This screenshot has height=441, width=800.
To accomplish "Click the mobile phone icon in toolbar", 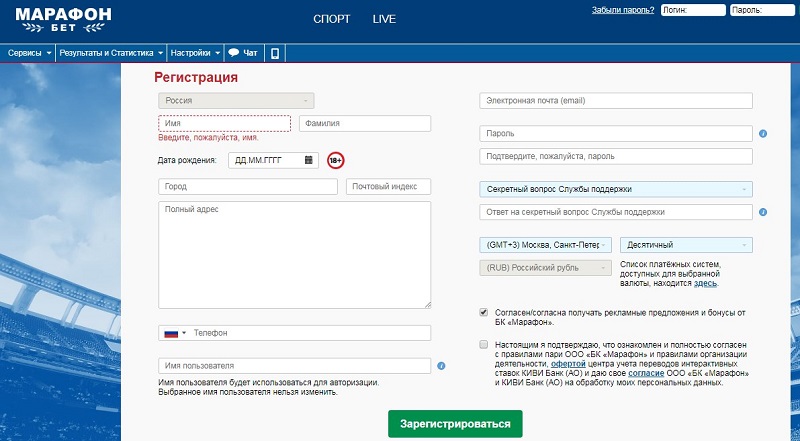I will point(274,52).
